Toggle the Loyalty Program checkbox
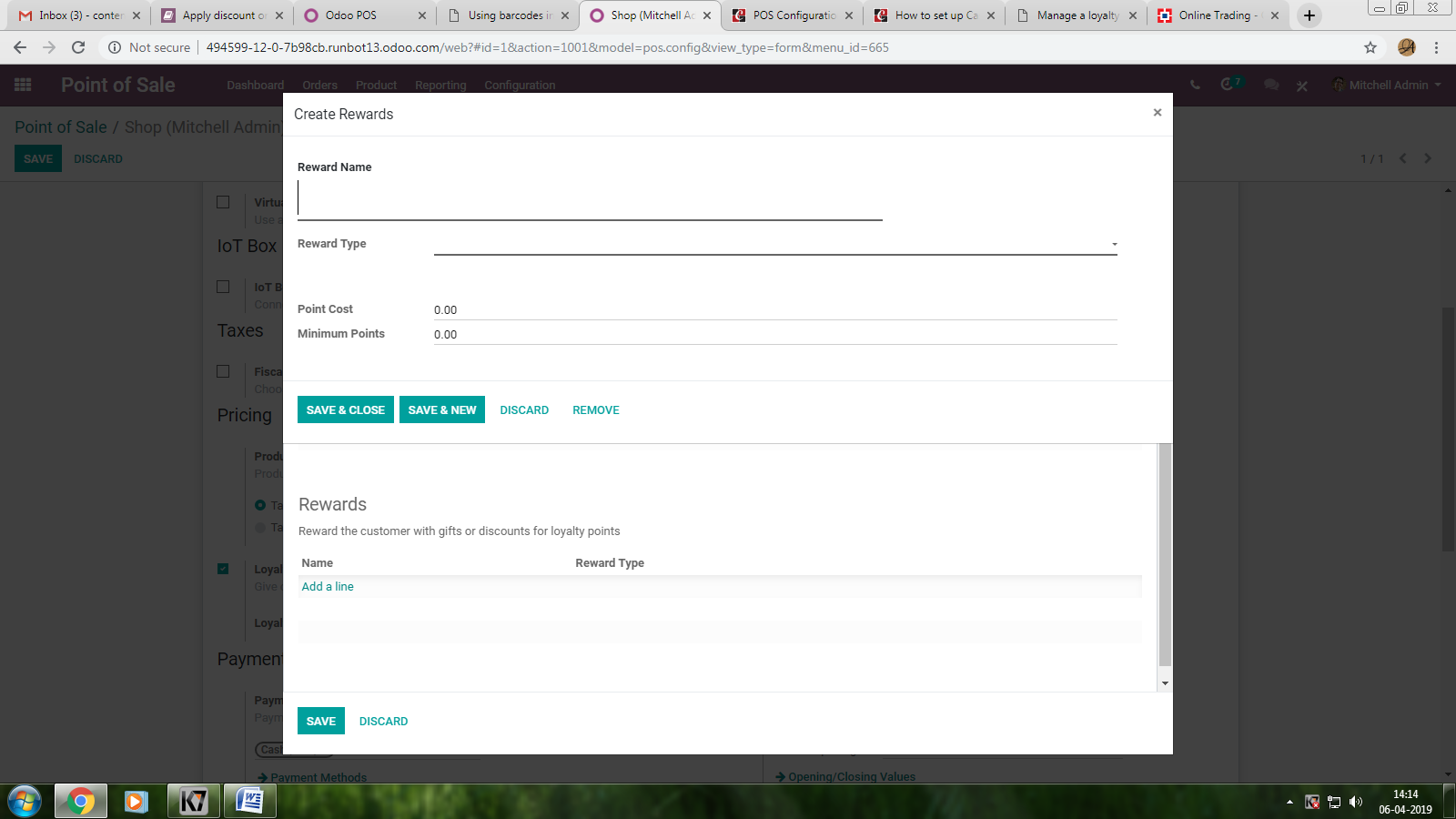 click(223, 569)
